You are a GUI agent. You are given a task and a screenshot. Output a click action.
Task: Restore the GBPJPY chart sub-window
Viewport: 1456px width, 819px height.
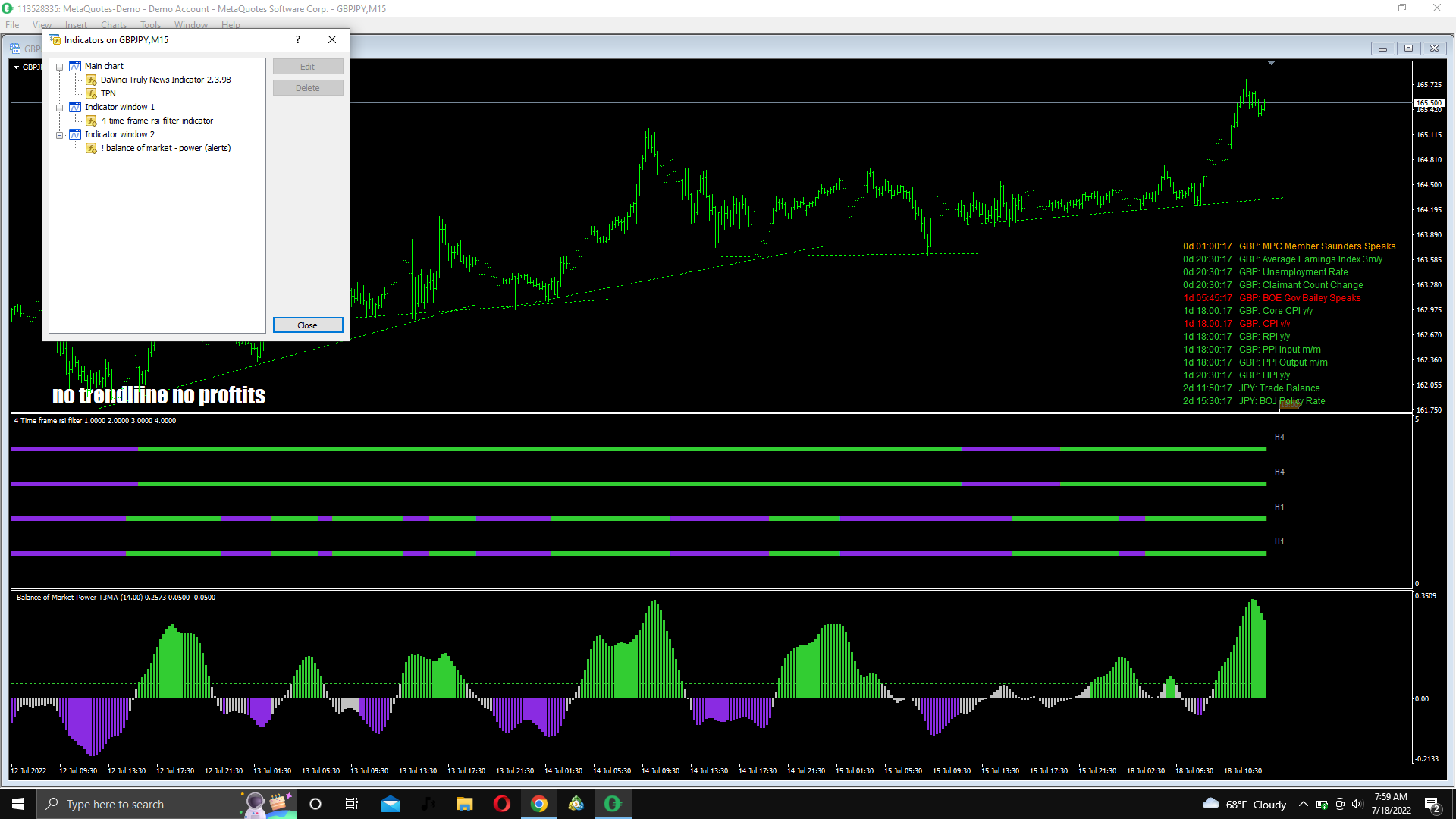pyautogui.click(x=1408, y=49)
